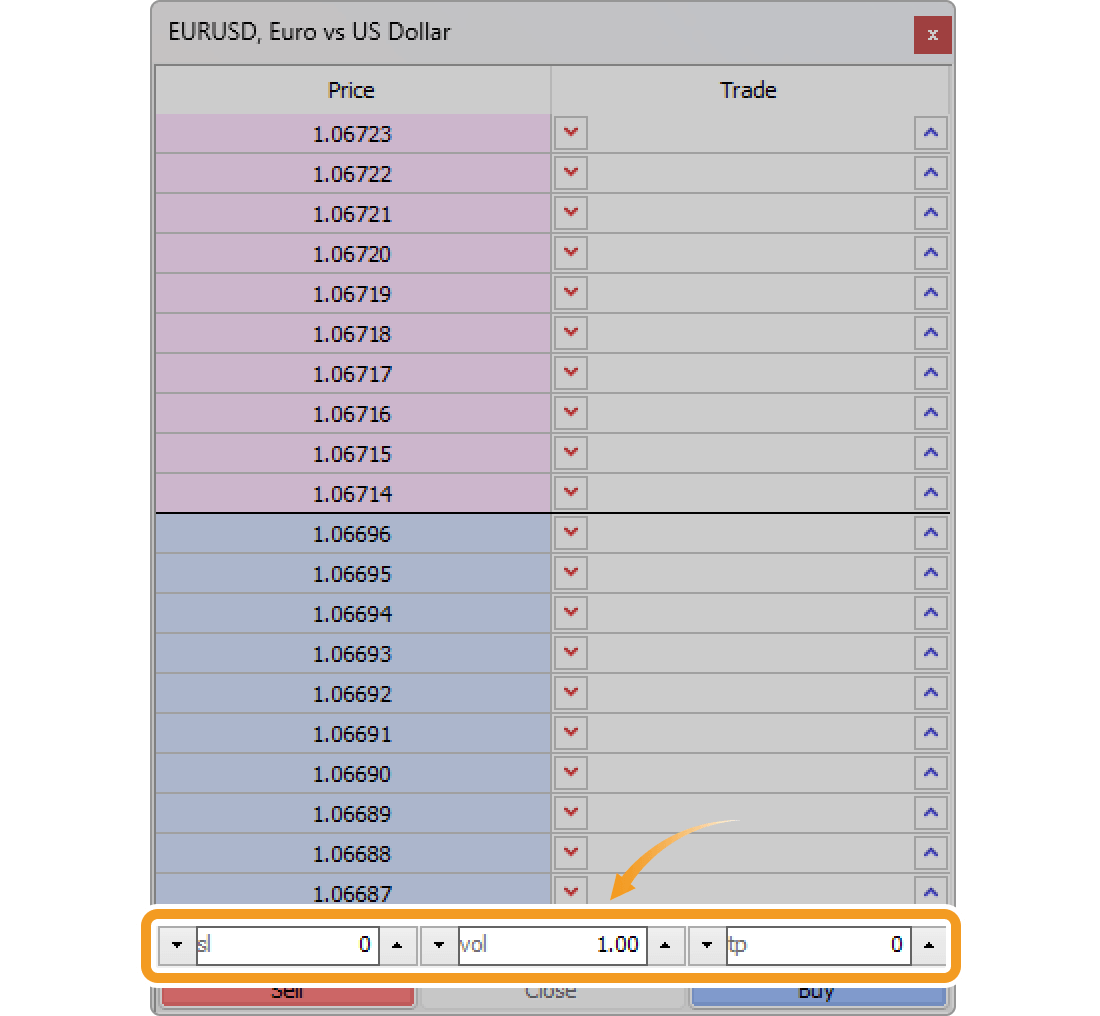Increase the tp value with its up arrow
Image resolution: width=1100 pixels, height=1016 pixels.
click(928, 945)
